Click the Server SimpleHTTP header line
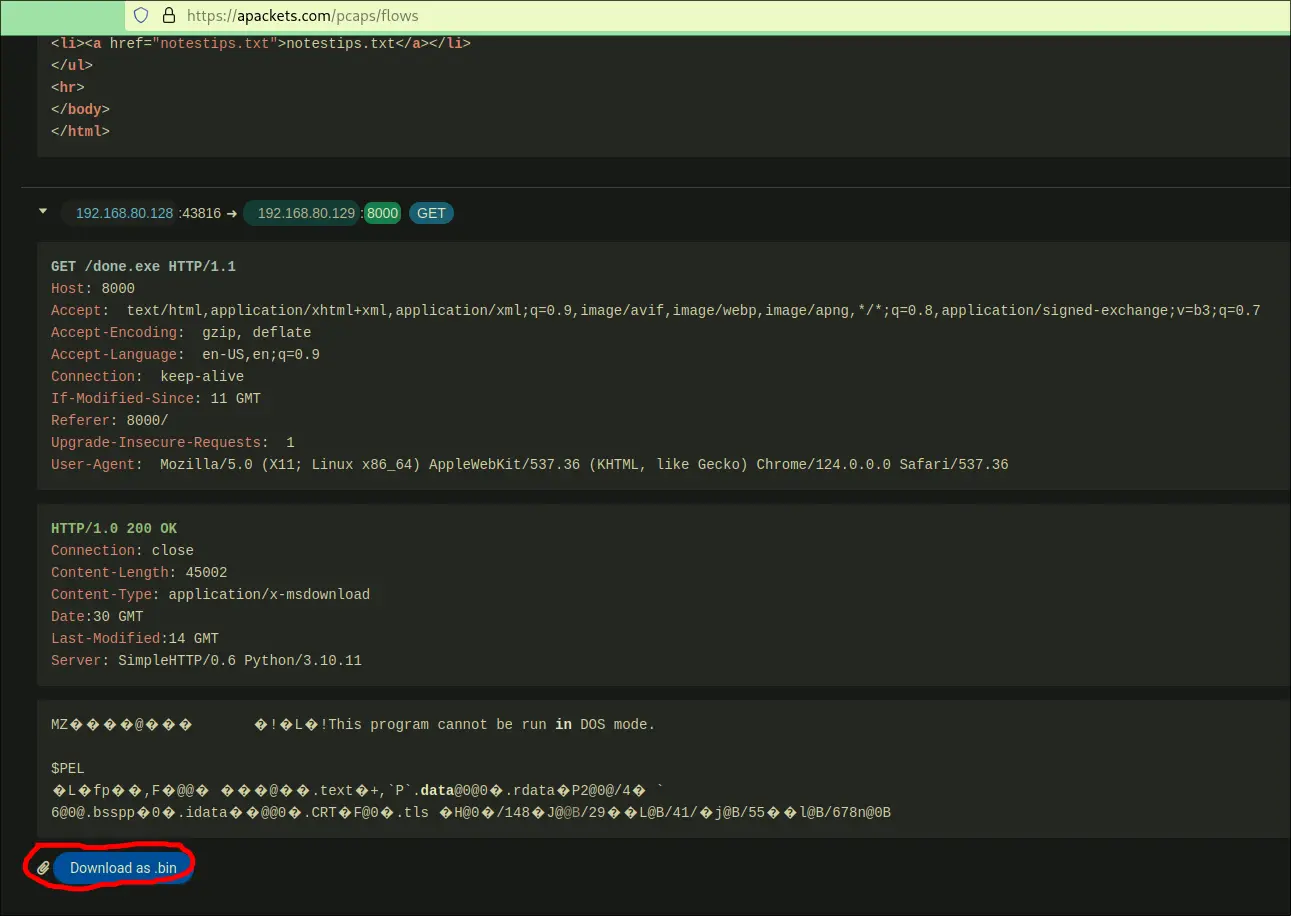Viewport: 1291px width, 916px height. (206, 660)
